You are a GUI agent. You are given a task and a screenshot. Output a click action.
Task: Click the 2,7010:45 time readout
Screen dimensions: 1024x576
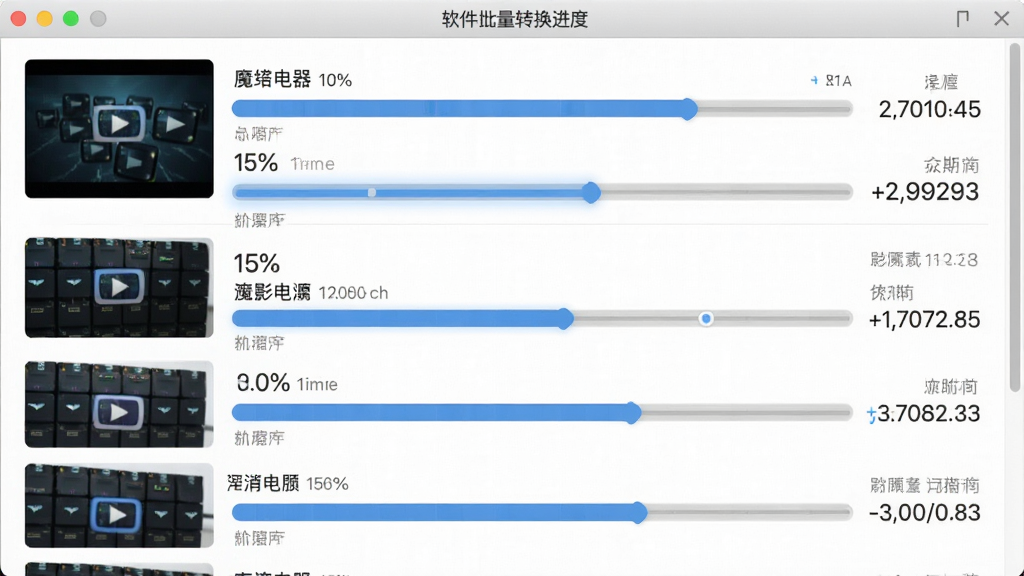pos(929,109)
